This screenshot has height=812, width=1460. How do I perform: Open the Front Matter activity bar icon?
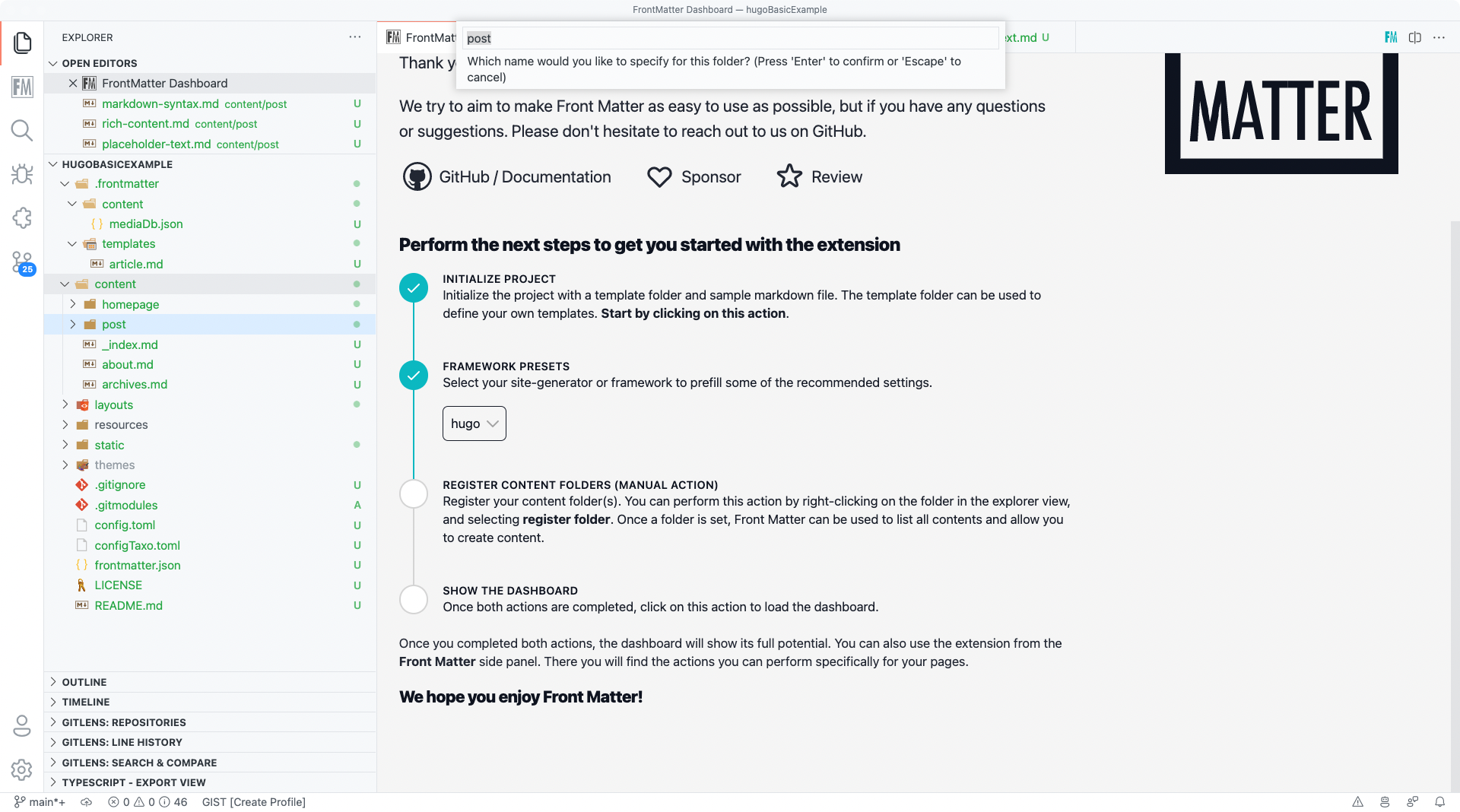point(22,87)
